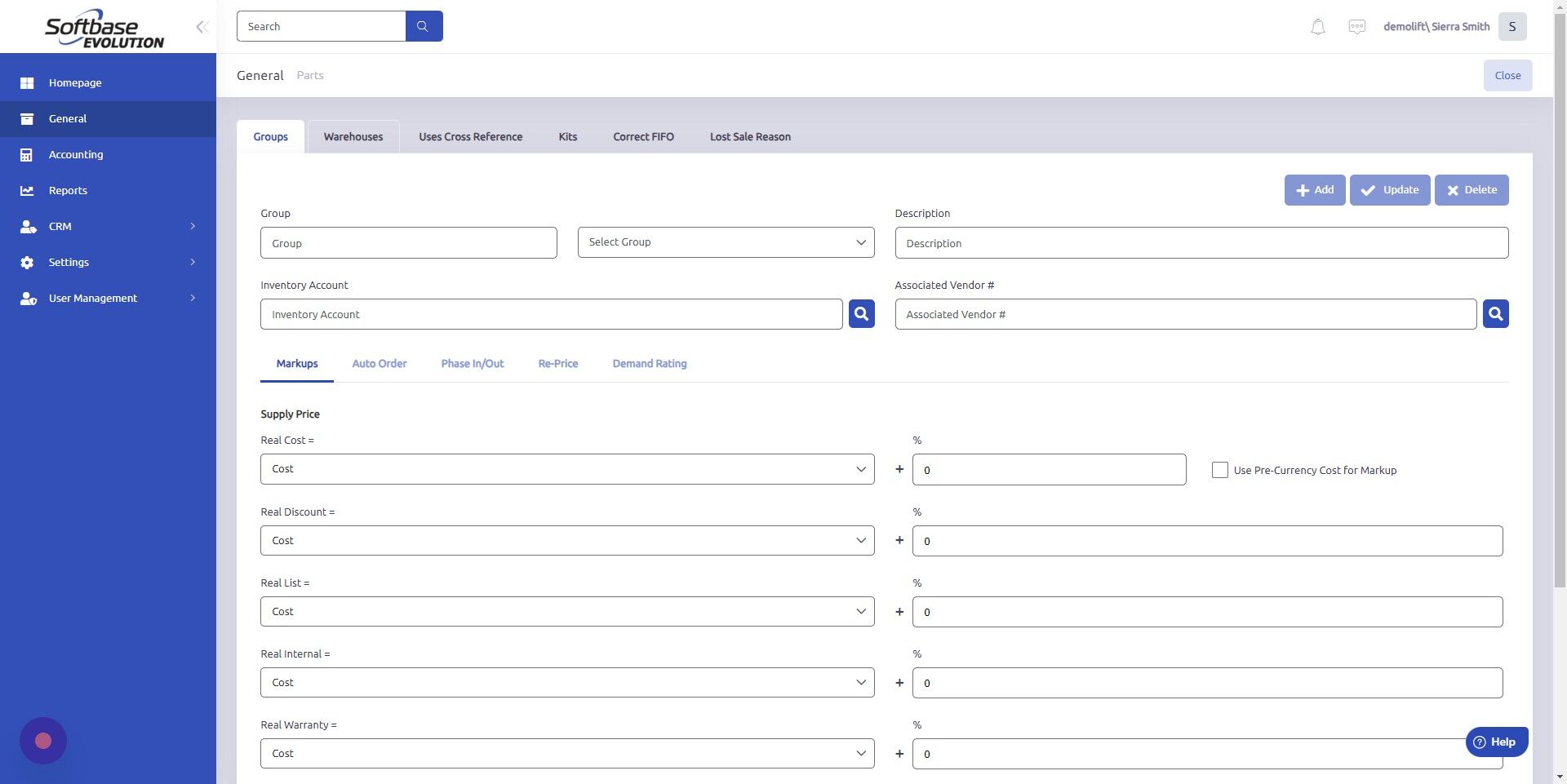
Task: Click the CRM icon in the sidebar
Action: pos(27,226)
